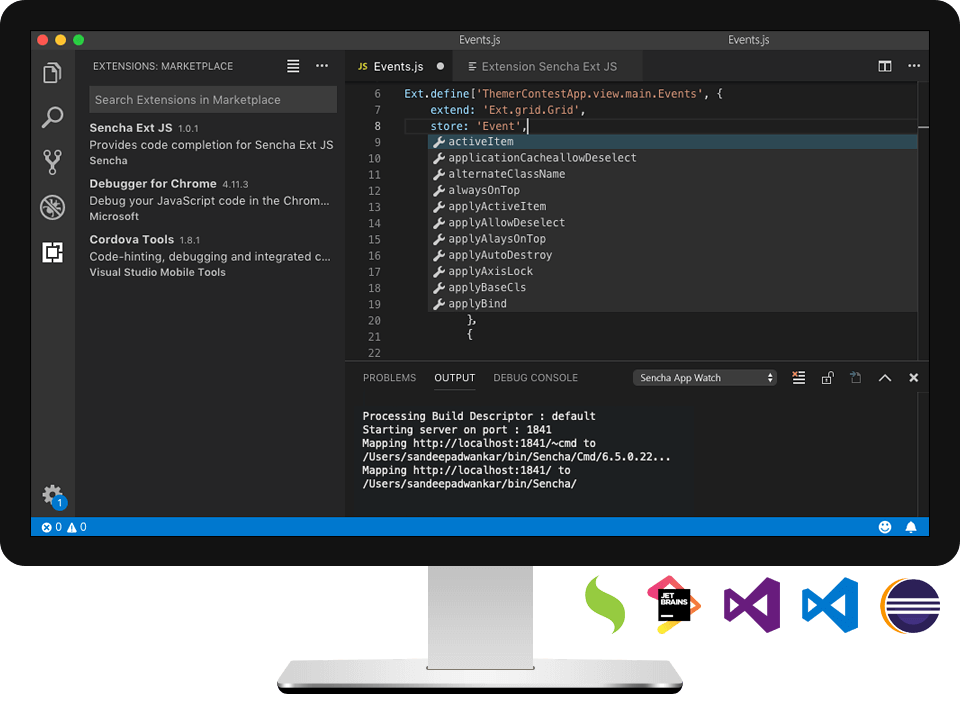Open the PROBLEMS panel tab
Image resolution: width=960 pixels, height=704 pixels.
tap(389, 378)
